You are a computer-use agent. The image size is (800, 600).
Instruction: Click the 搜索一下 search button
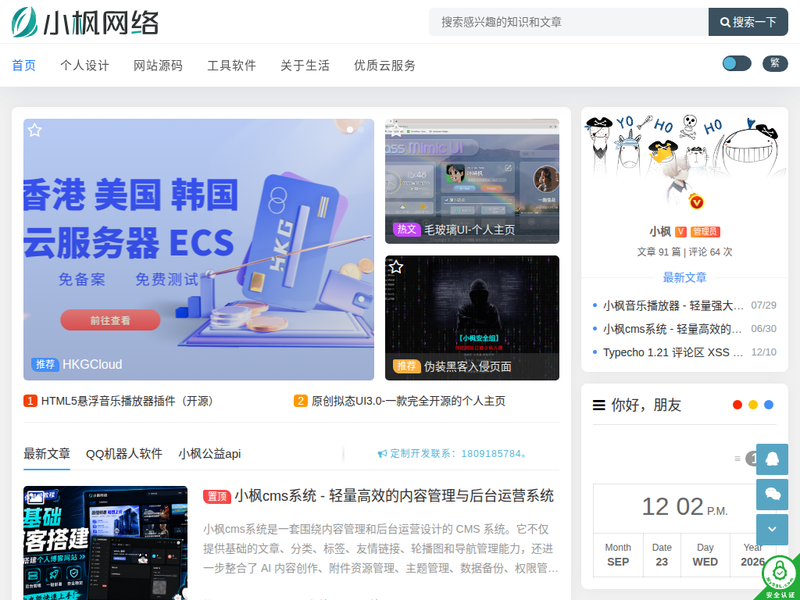748,22
